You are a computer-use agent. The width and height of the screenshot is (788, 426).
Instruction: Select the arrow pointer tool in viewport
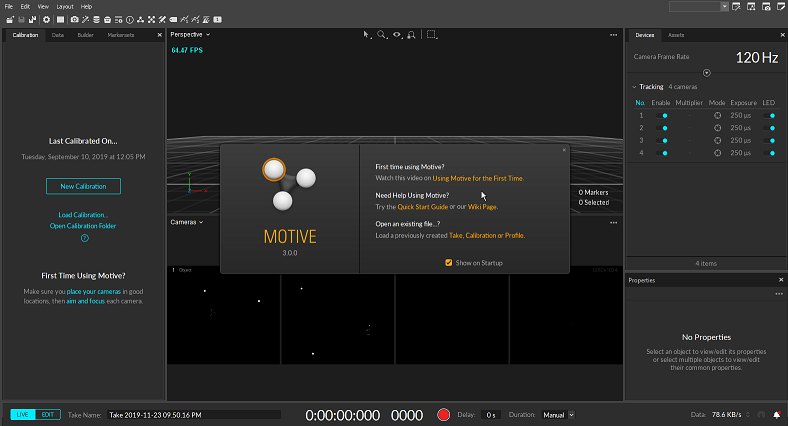(x=367, y=34)
